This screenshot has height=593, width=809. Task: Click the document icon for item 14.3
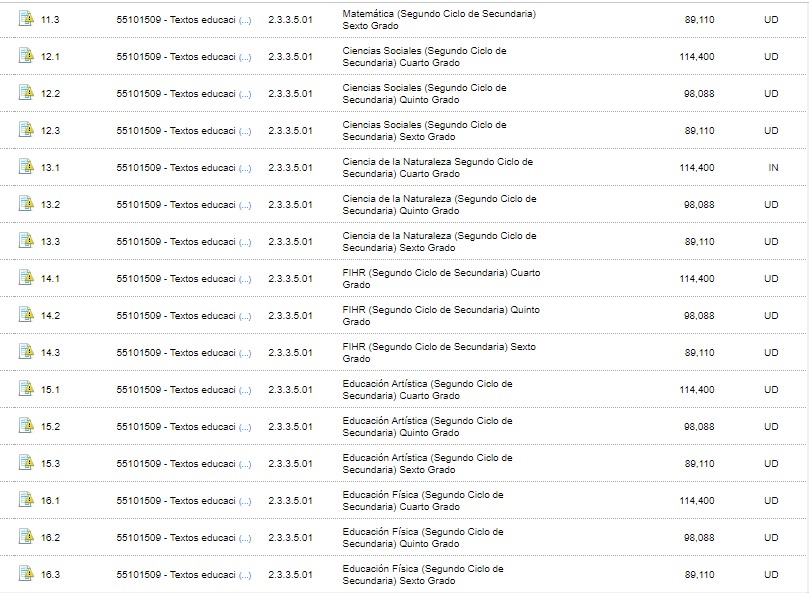coord(26,352)
